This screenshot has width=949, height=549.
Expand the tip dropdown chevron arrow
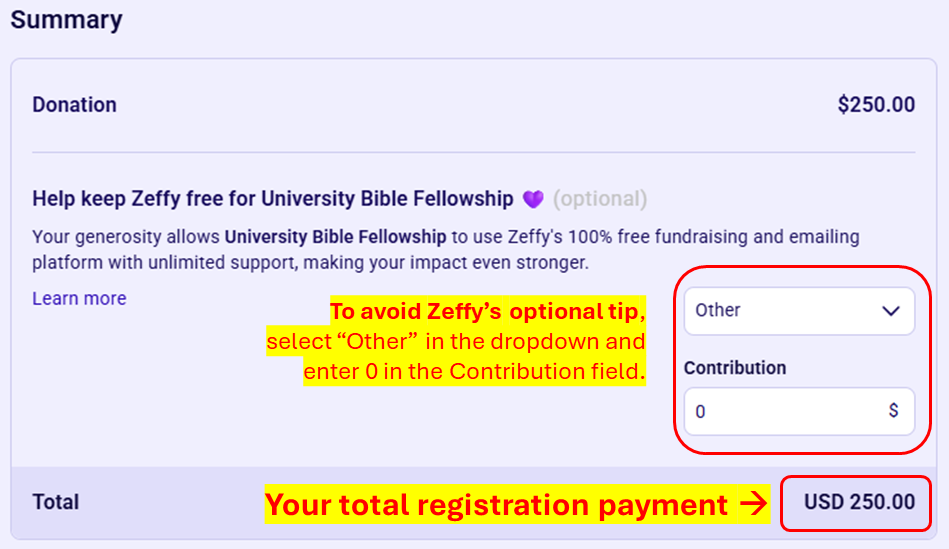tap(891, 311)
